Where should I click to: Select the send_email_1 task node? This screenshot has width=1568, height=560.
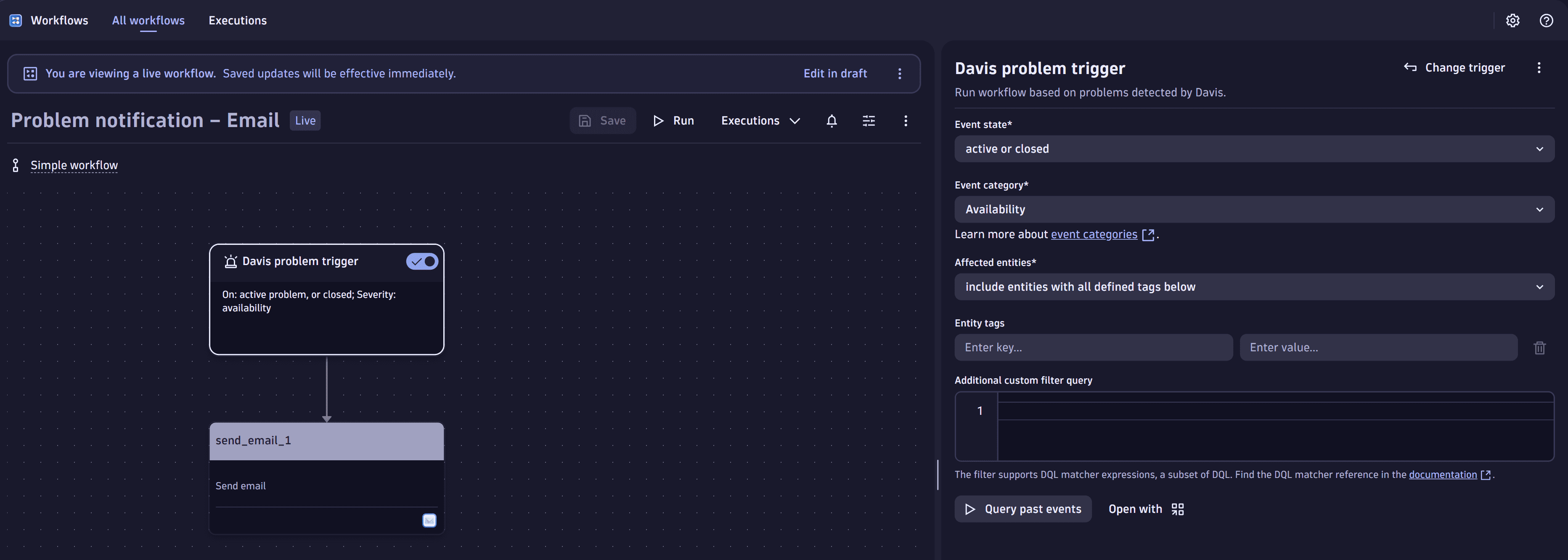click(x=326, y=441)
